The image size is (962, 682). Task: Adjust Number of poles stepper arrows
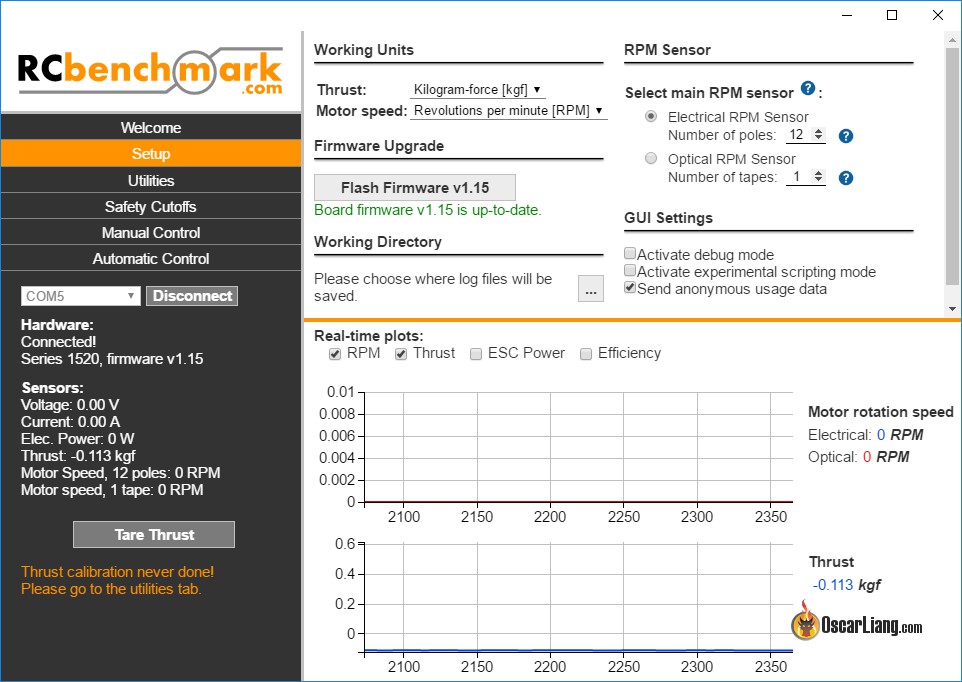pos(818,134)
